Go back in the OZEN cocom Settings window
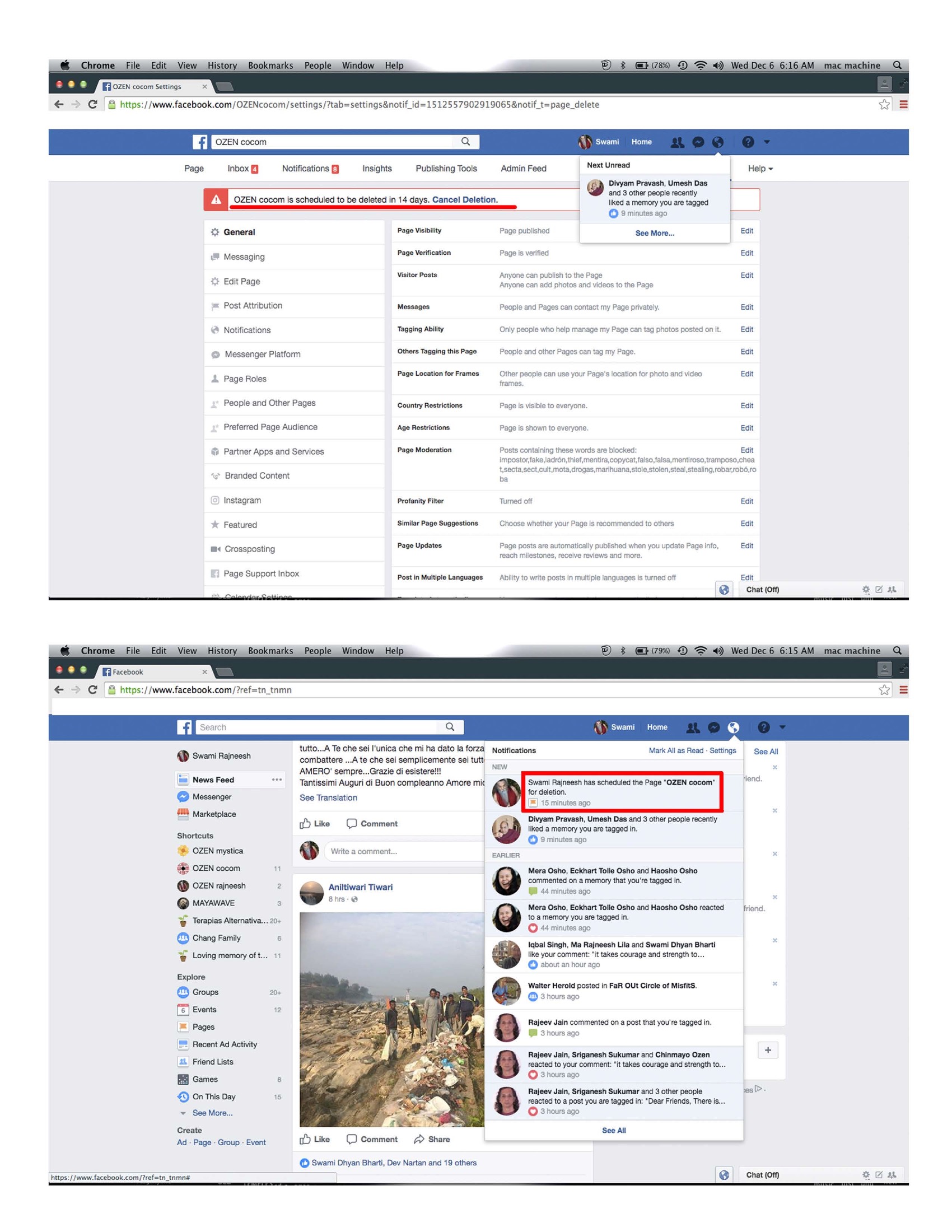Image resolution: width=952 pixels, height=1232 pixels. point(59,104)
